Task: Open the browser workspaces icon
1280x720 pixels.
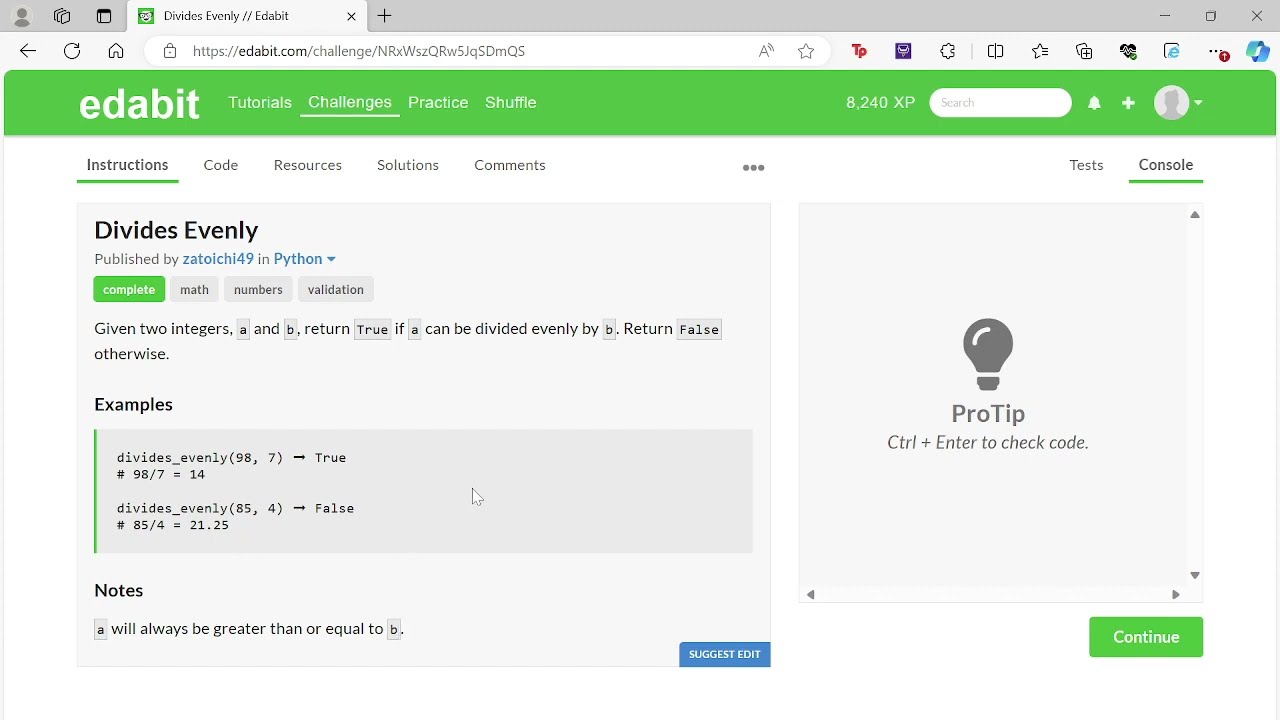Action: 62,16
